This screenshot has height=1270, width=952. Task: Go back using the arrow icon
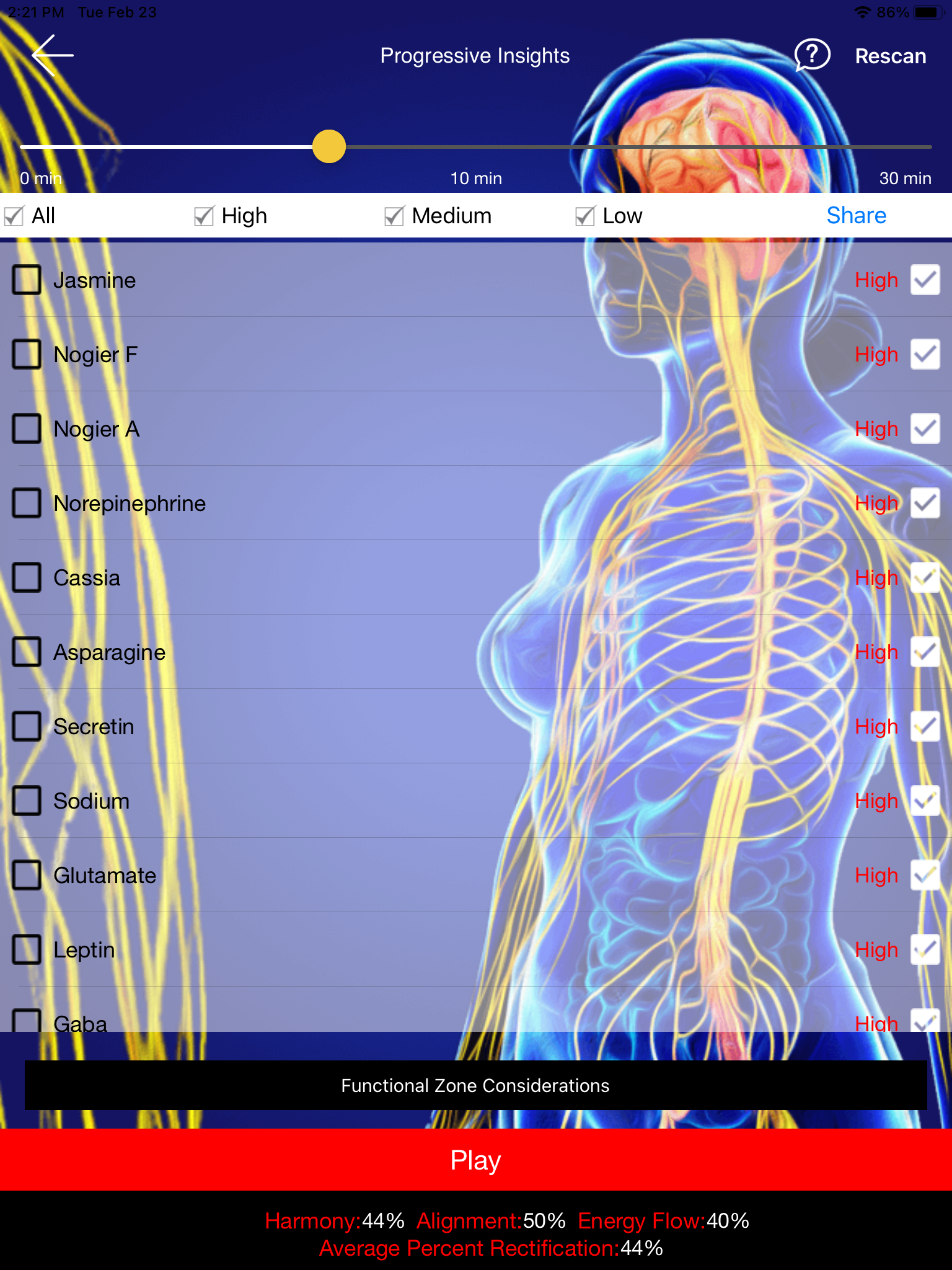coord(53,55)
